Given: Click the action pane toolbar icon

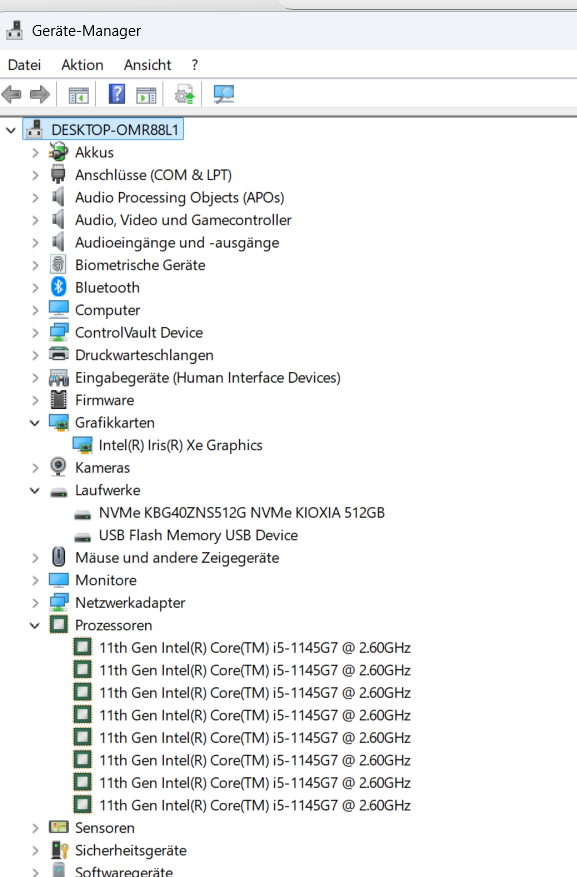Looking at the screenshot, I should (146, 95).
